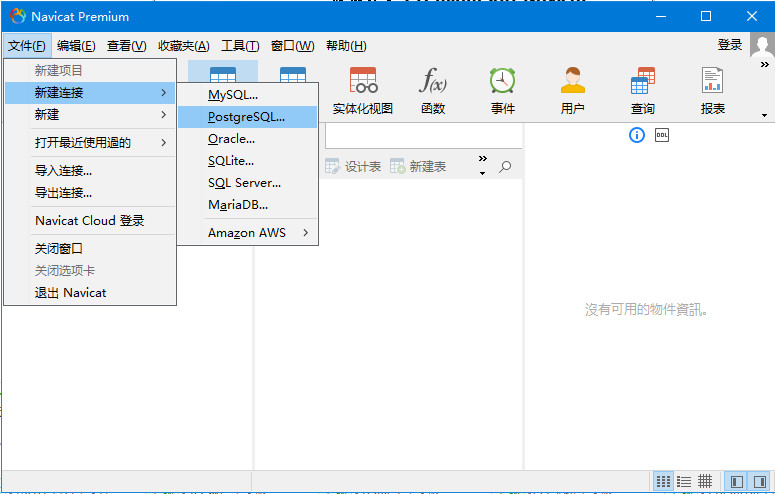Image resolution: width=775 pixels, height=494 pixels.
Task: Show the DDL panel icon
Action: 662,135
